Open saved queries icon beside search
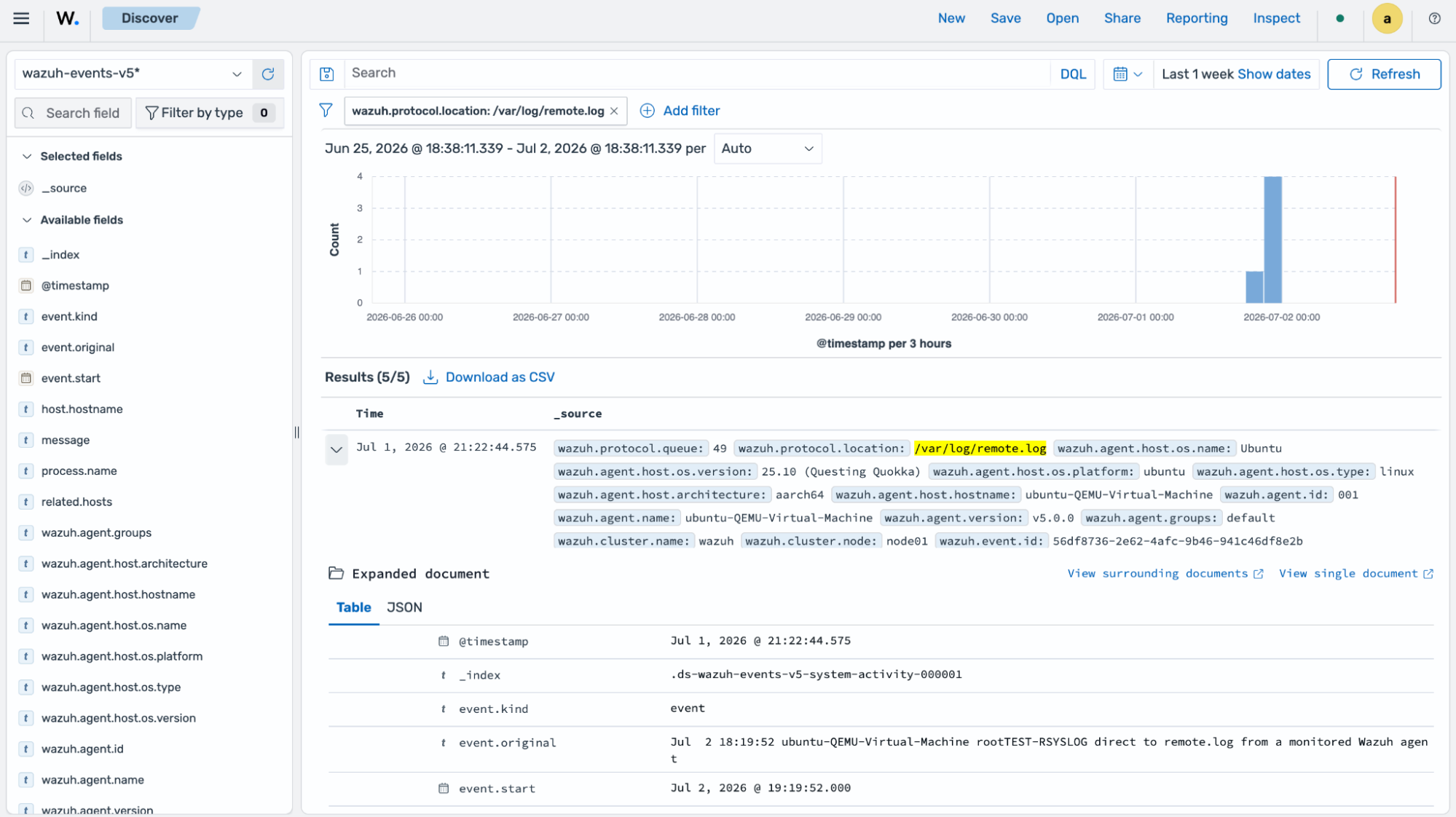This screenshot has height=817, width=1456. click(327, 74)
